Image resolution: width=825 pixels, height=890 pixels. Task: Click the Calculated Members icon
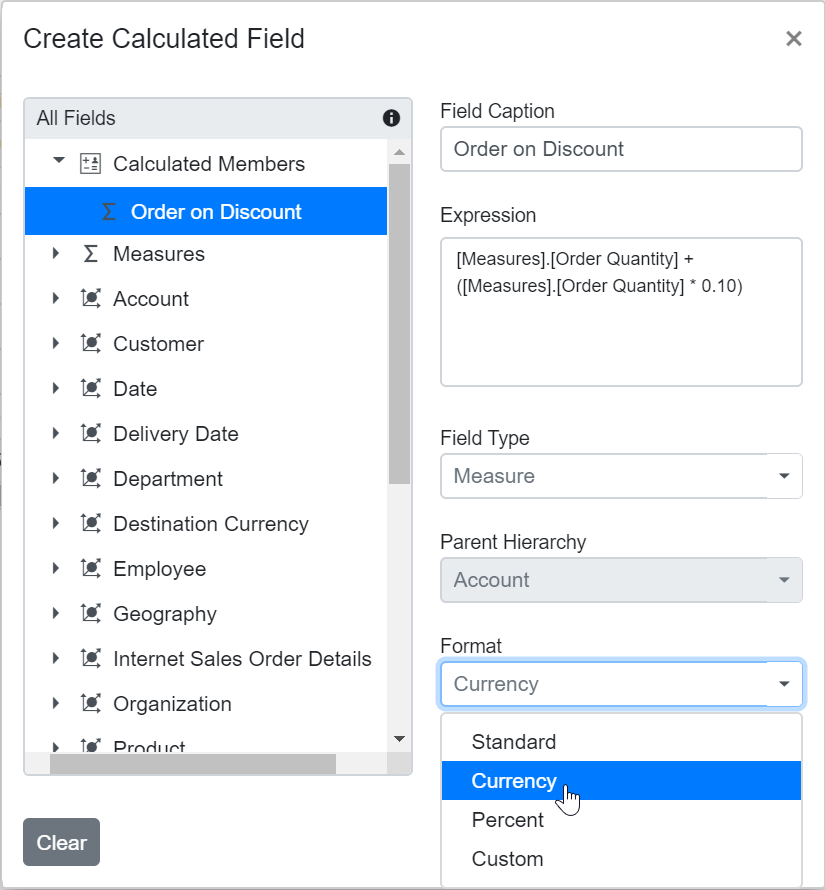click(89, 159)
